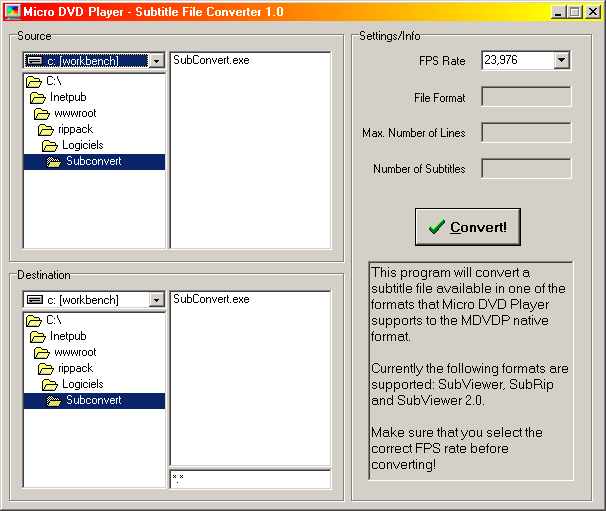
Task: Select SubConvert.exe in Source file list
Action: coord(211,60)
